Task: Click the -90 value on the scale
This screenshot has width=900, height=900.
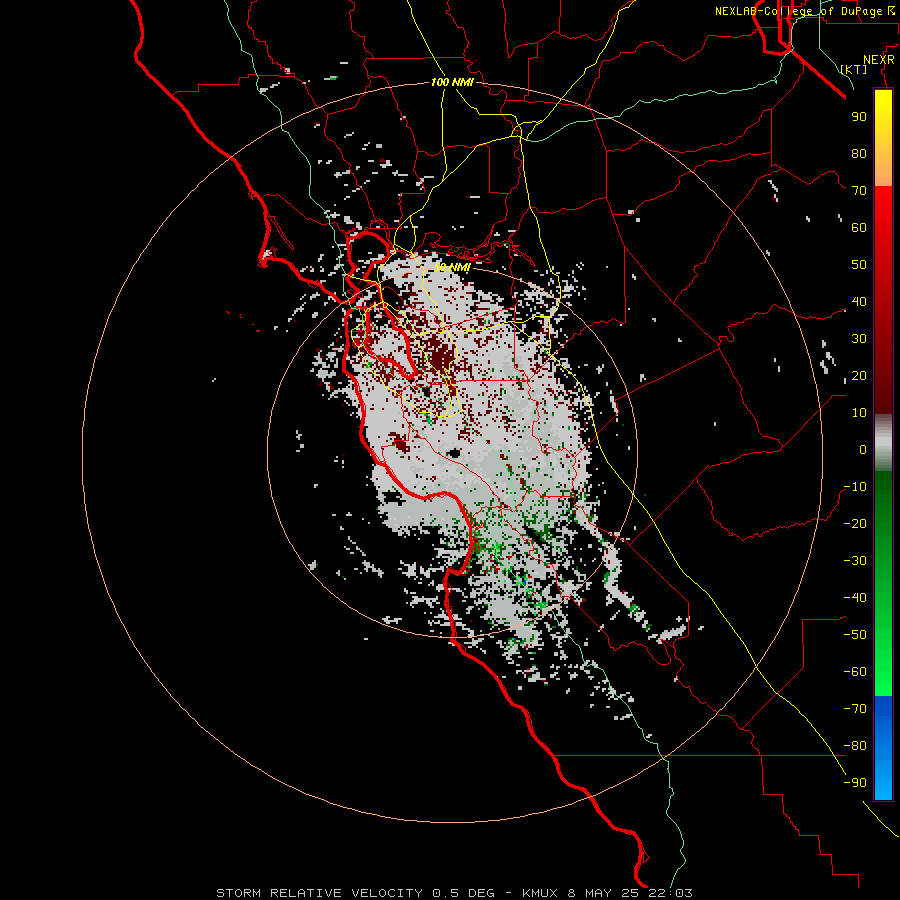Action: click(x=855, y=783)
